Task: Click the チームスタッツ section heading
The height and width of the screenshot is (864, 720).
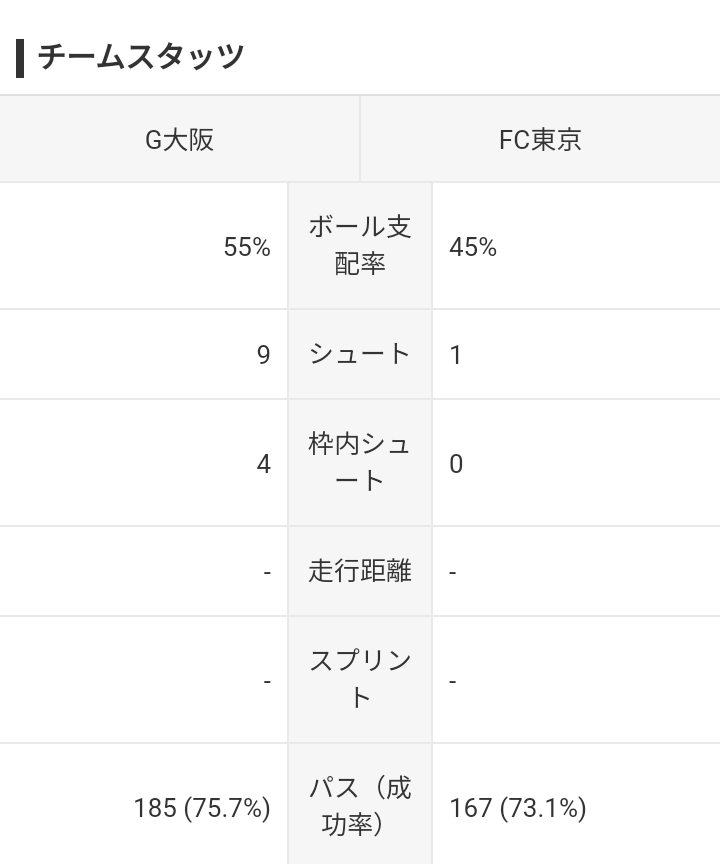Action: point(140,57)
